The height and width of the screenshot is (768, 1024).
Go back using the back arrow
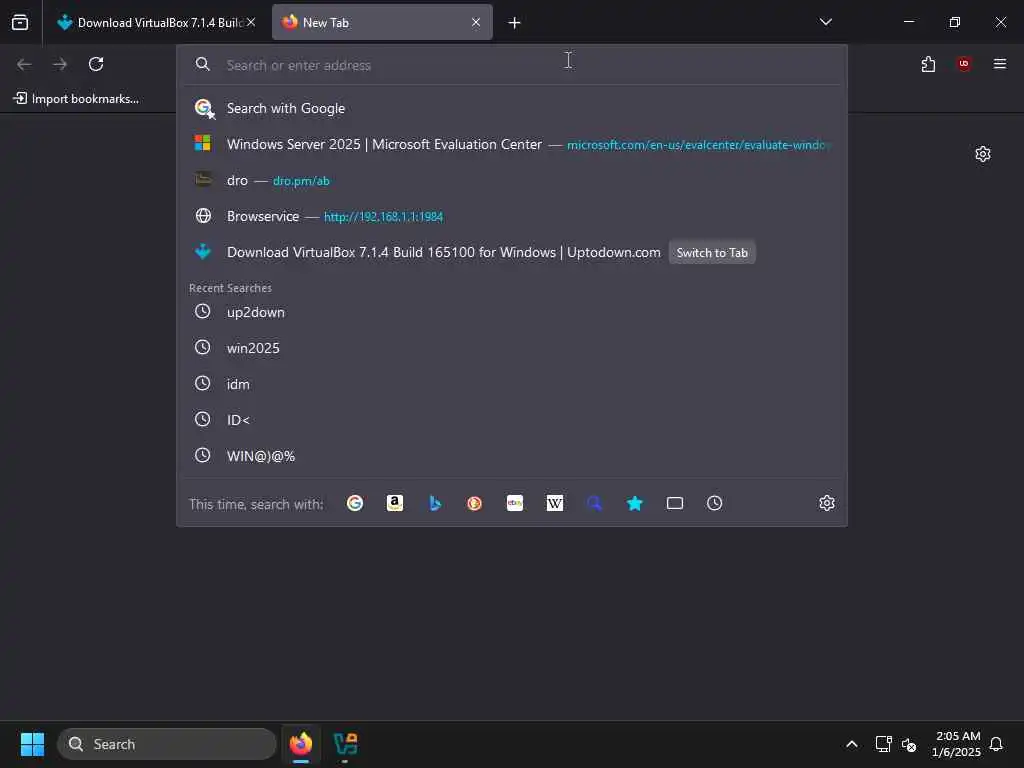[24, 64]
